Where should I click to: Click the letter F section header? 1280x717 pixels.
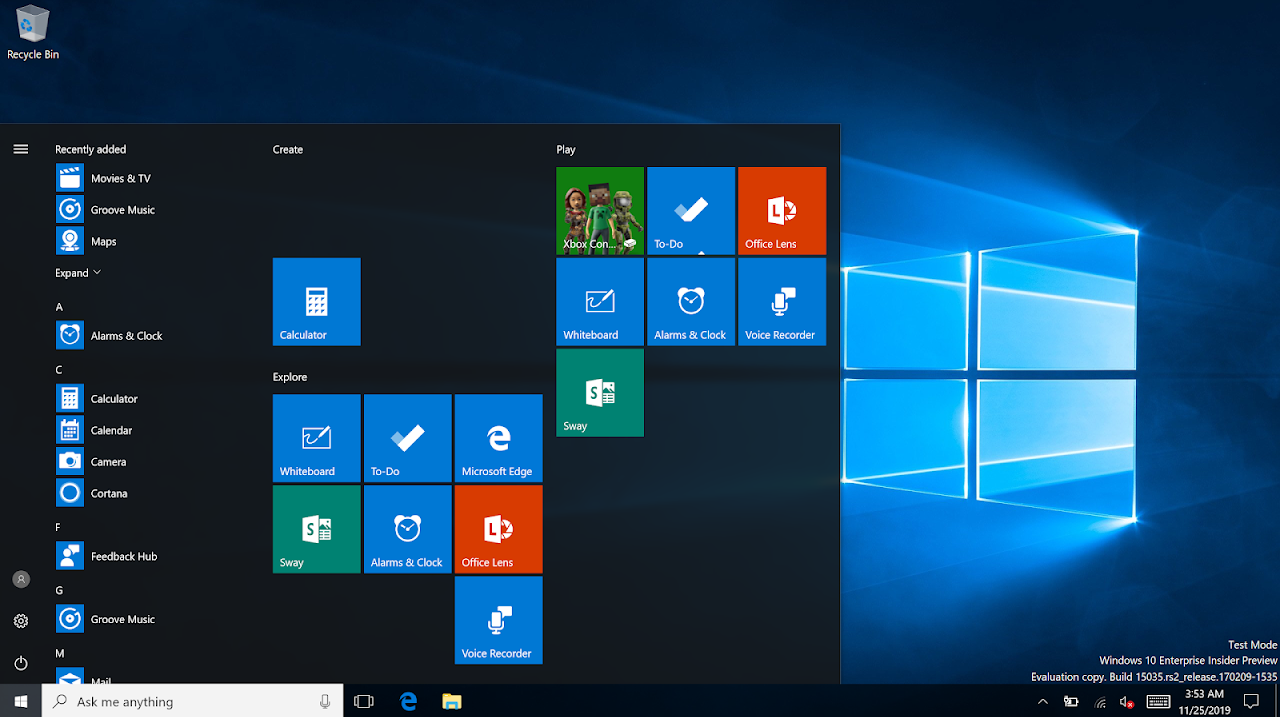tap(58, 527)
